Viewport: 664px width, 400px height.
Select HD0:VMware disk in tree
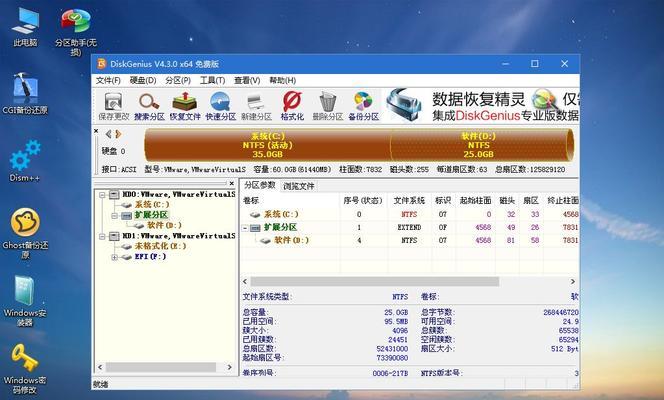tap(178, 195)
